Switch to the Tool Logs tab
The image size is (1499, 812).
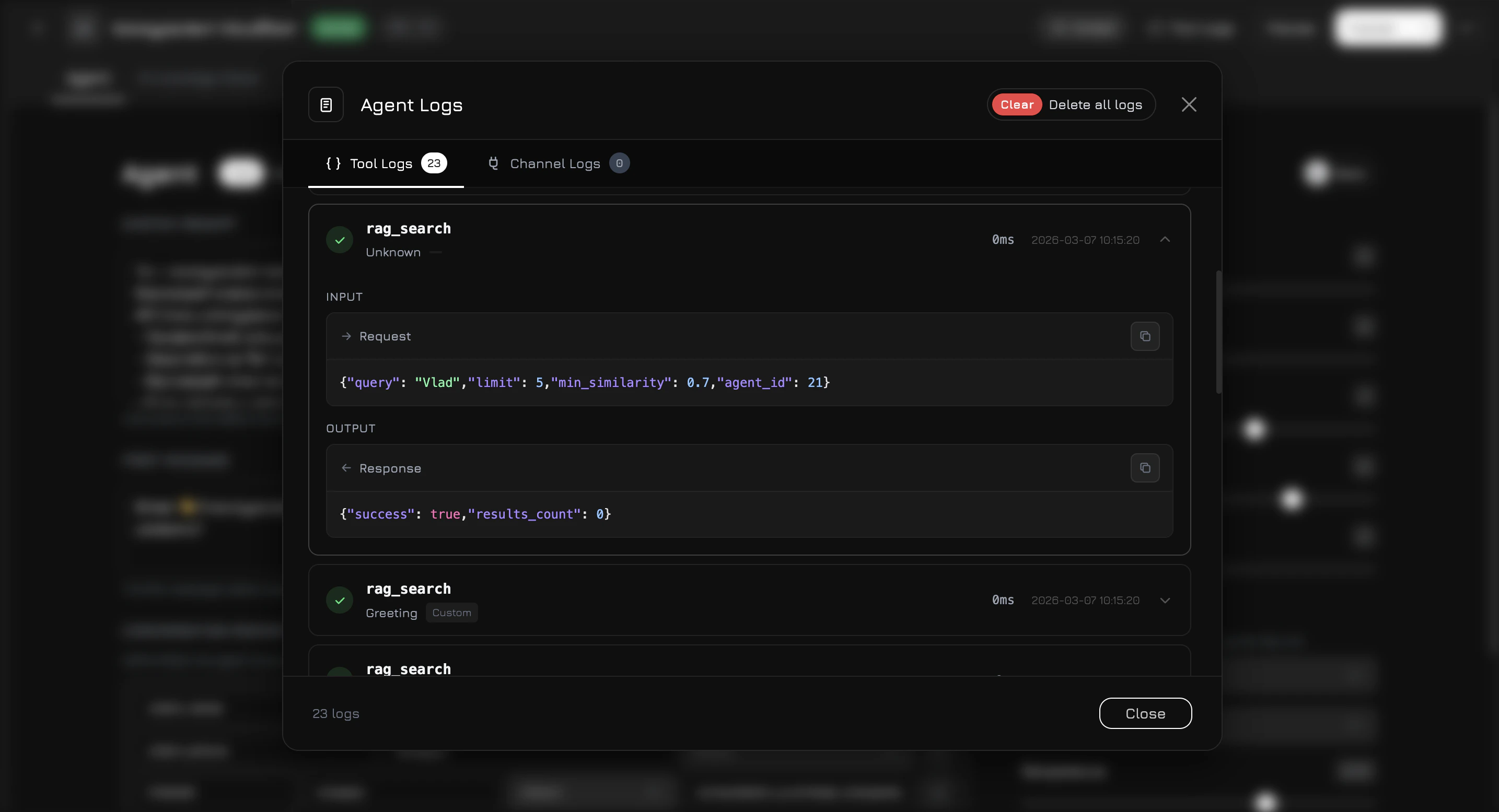pyautogui.click(x=386, y=163)
